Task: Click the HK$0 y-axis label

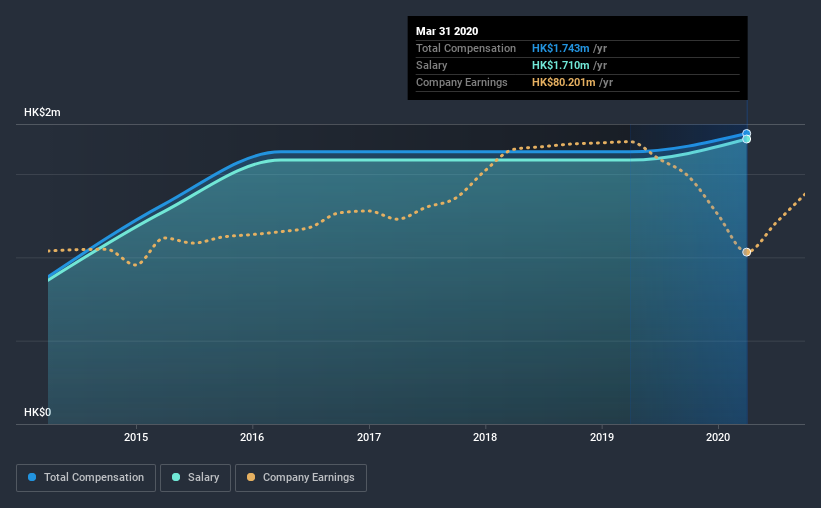Action: (x=38, y=412)
